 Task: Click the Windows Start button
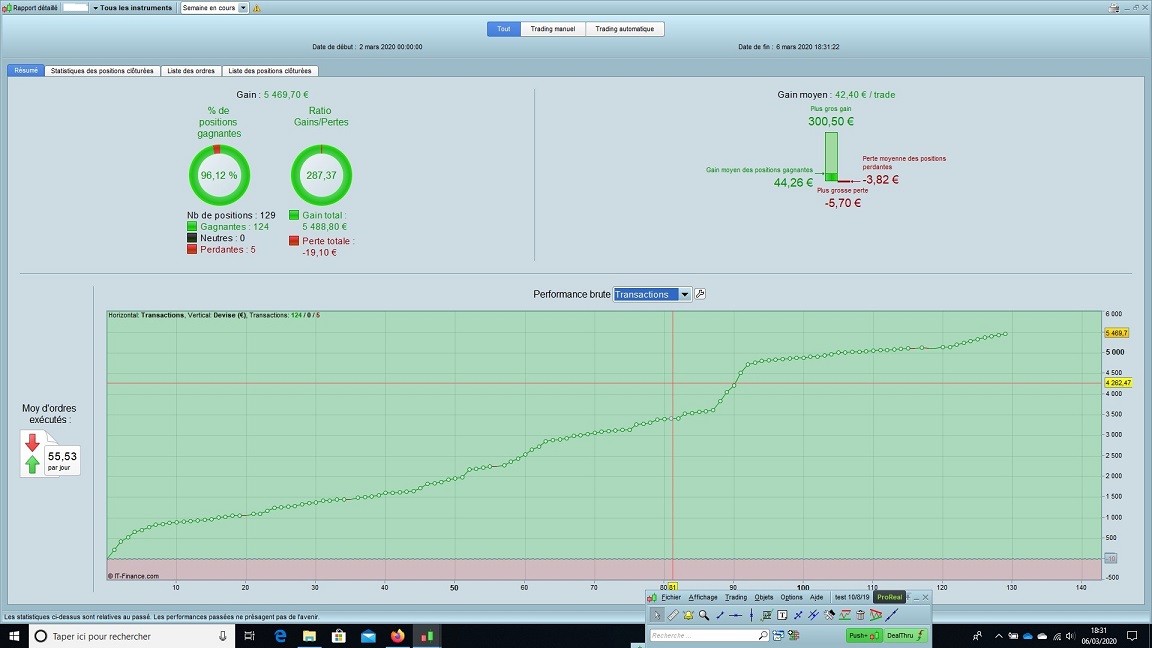coord(14,636)
